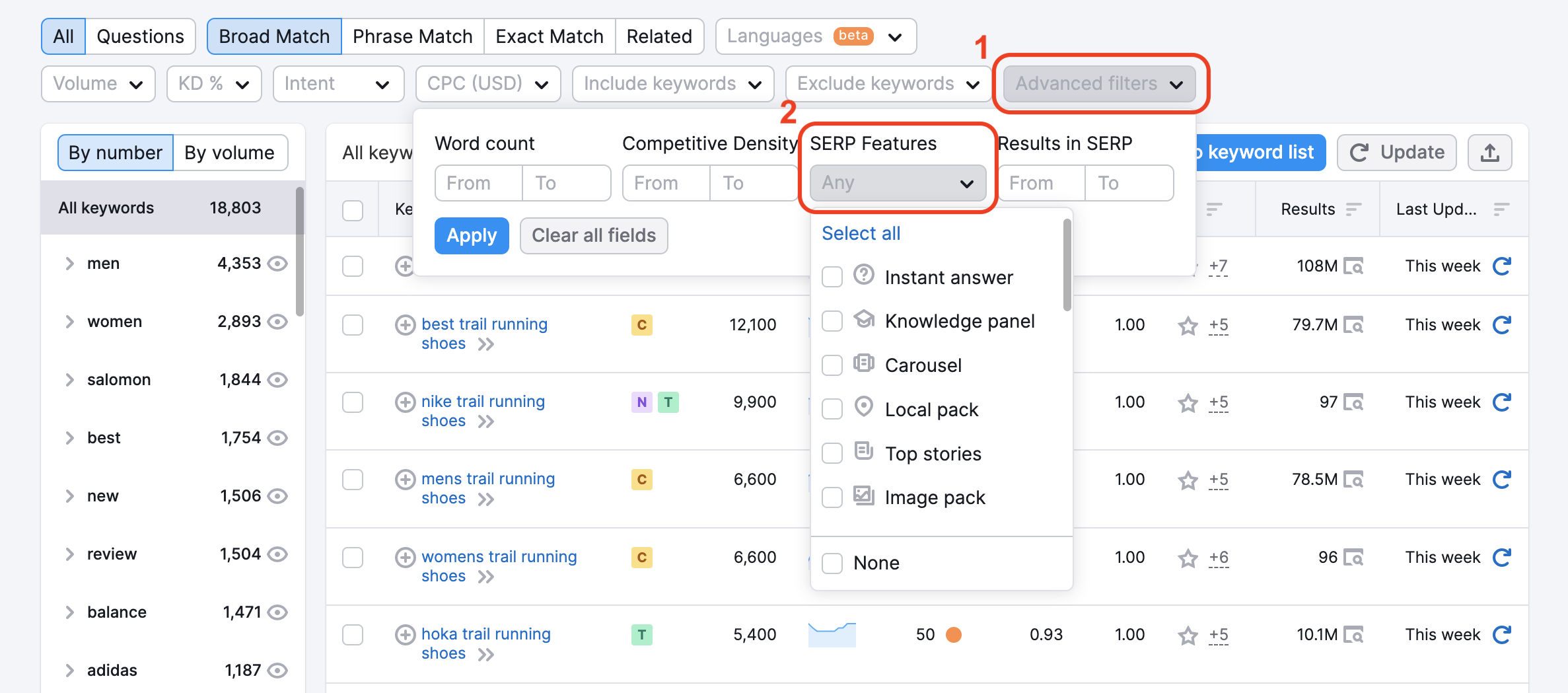Select the Phrase Match tab

pyautogui.click(x=412, y=36)
